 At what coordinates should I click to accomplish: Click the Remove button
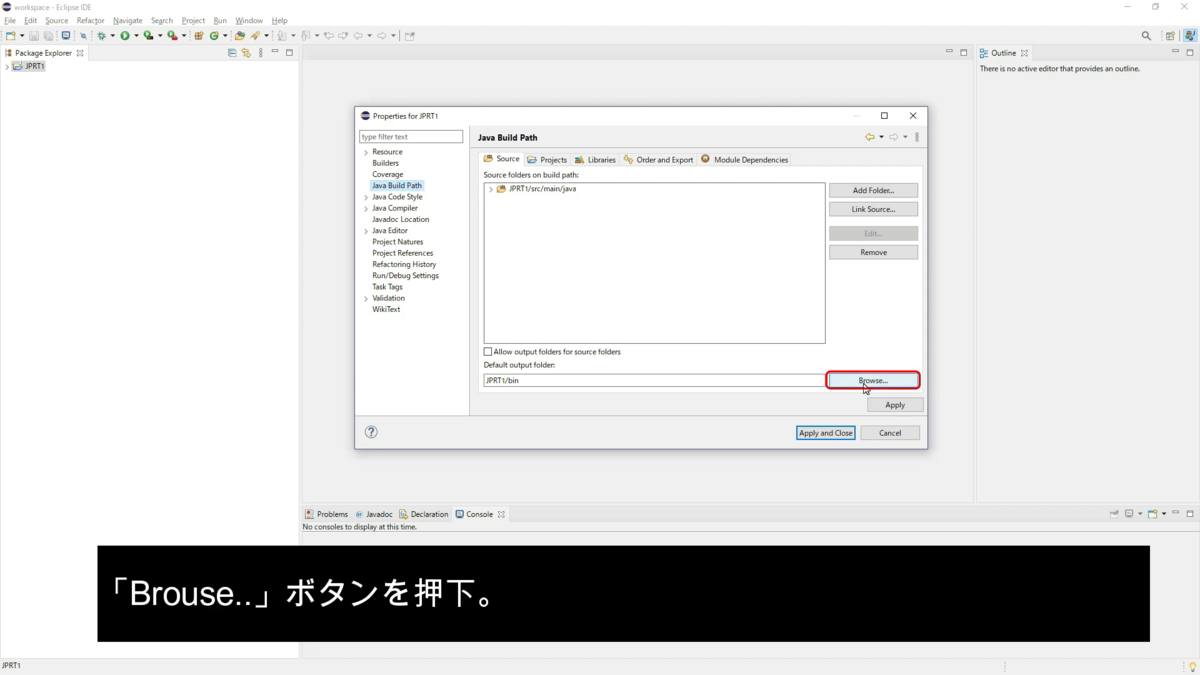tap(873, 252)
